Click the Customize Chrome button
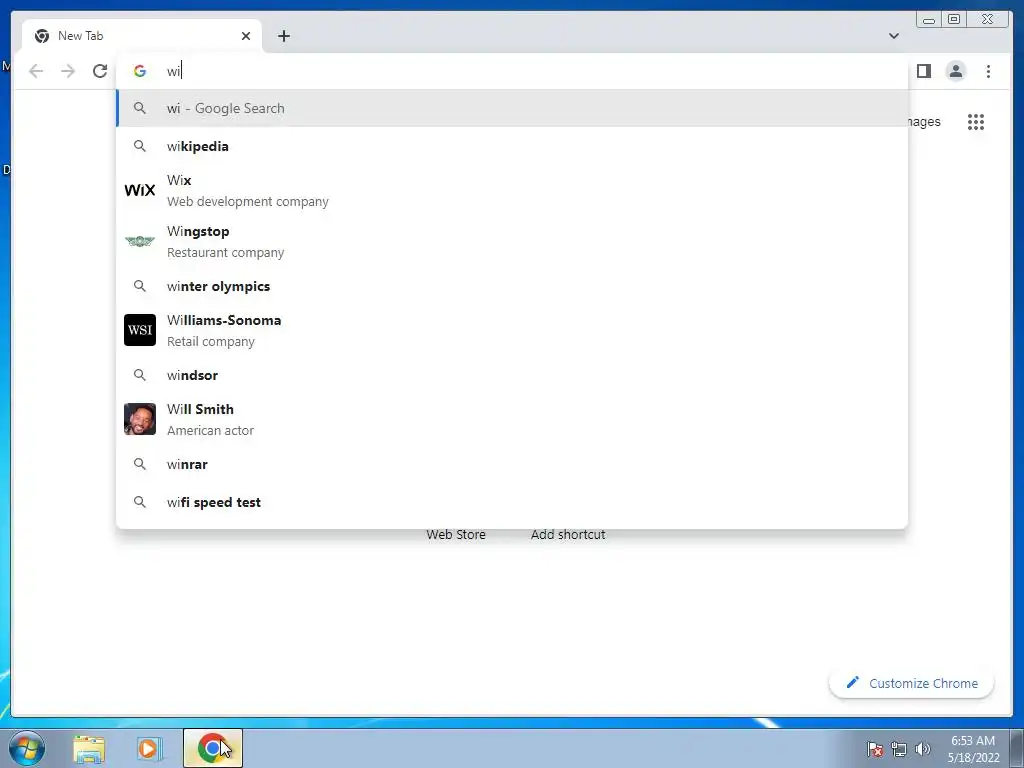The image size is (1024, 768). [911, 683]
